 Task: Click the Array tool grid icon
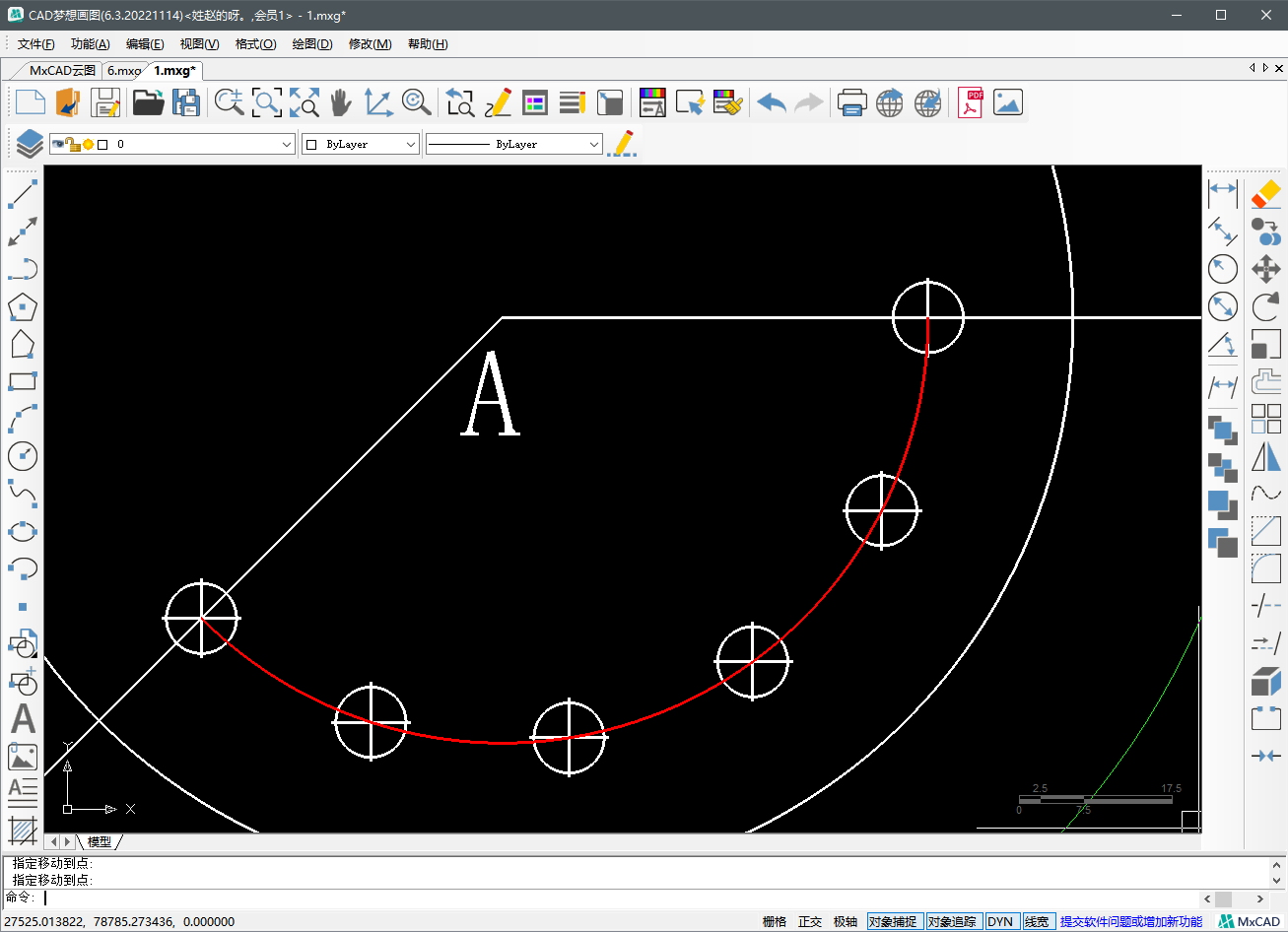click(1266, 419)
